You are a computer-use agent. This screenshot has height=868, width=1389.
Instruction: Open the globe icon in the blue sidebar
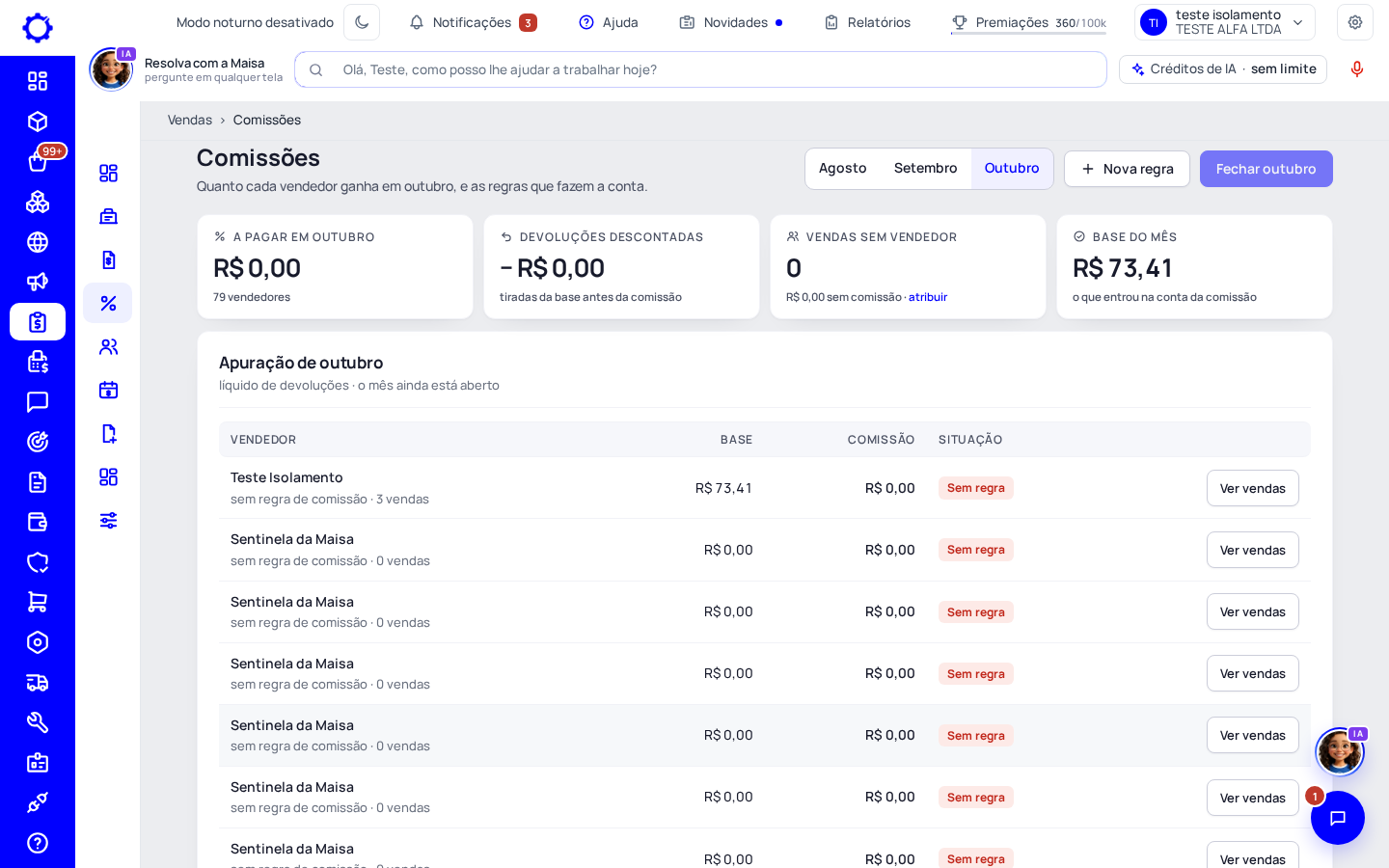pos(38,242)
